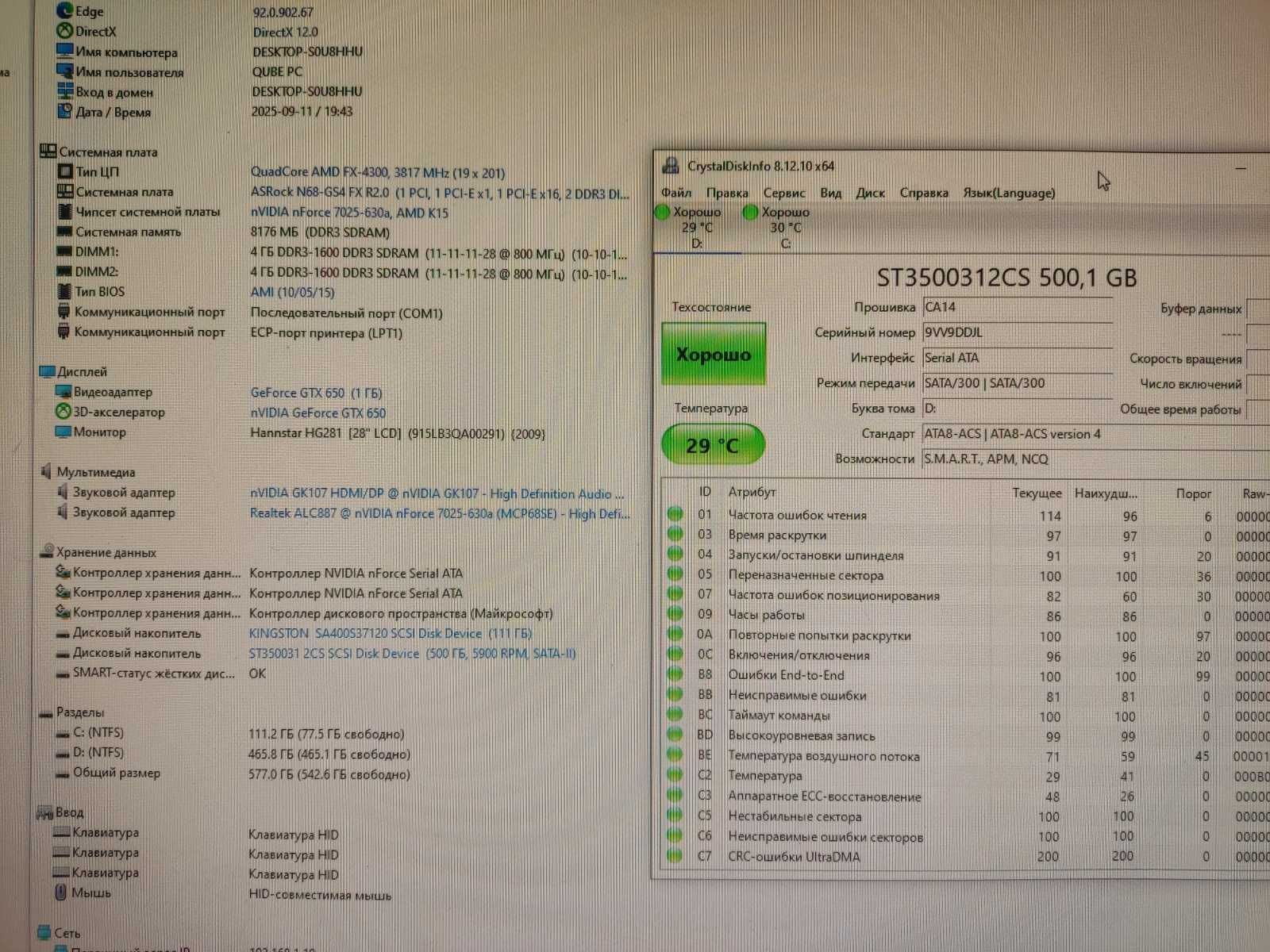Click status dot for Переназначенные сектора
The width and height of the screenshot is (1270, 952).
[675, 574]
